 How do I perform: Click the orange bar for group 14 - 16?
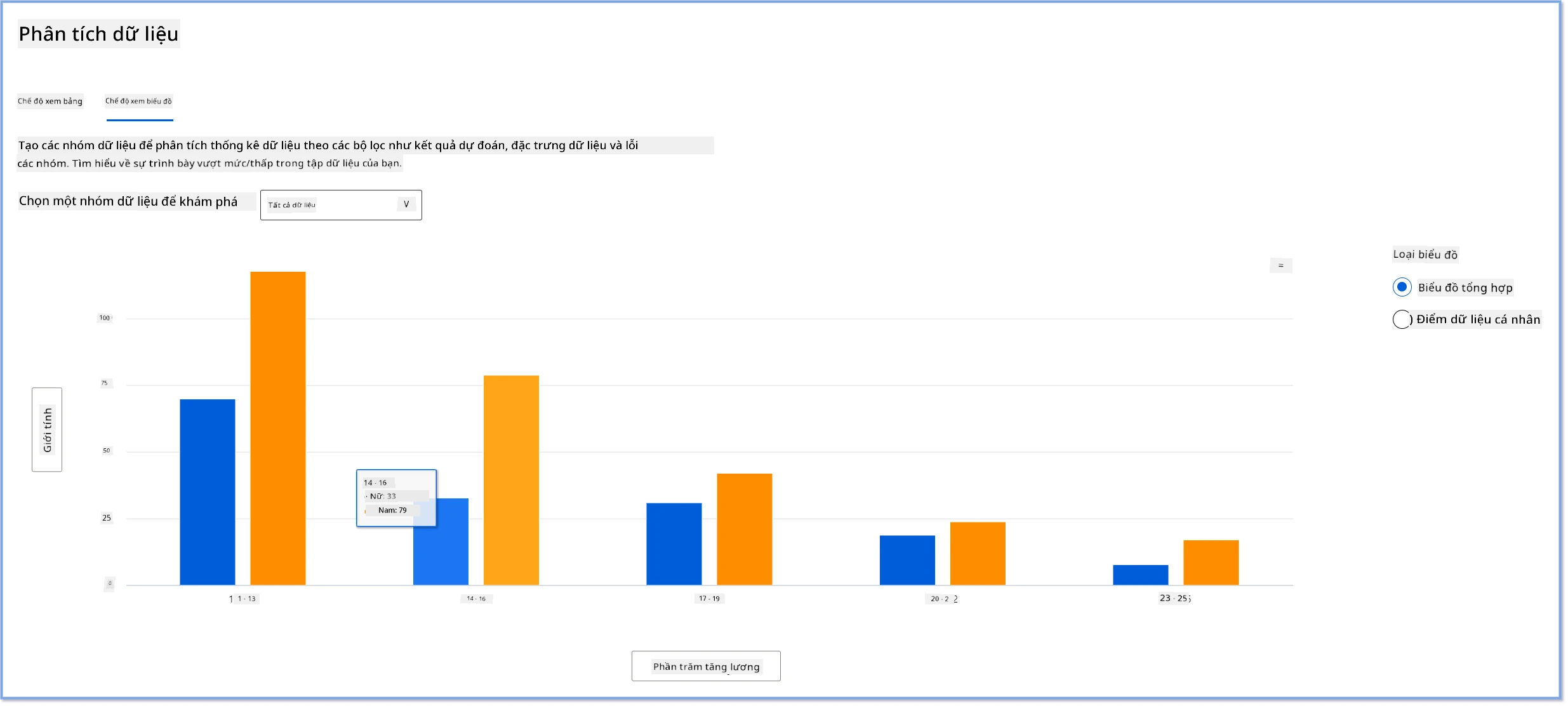tap(511, 480)
